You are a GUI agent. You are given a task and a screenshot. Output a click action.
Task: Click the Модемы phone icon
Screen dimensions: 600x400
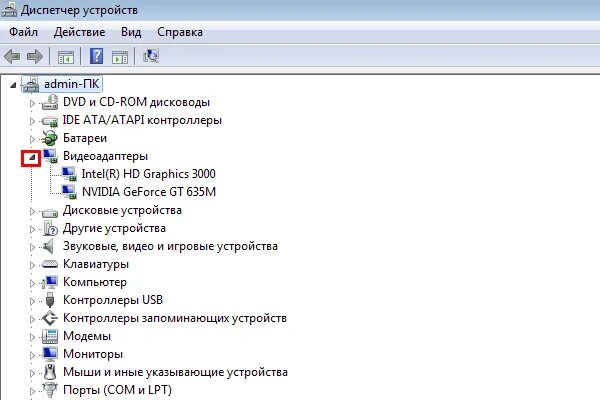coord(50,336)
